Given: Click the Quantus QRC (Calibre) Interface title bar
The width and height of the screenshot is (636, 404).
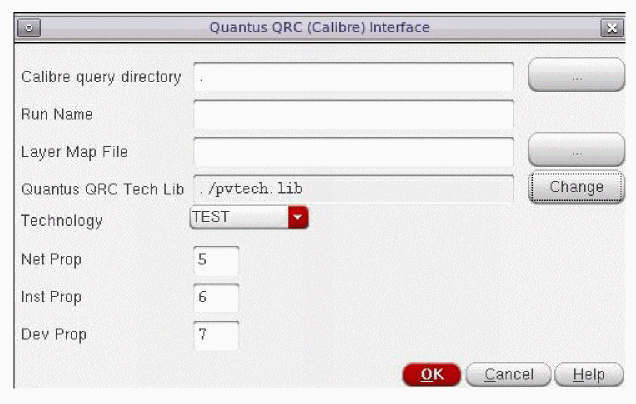Looking at the screenshot, I should (320, 28).
